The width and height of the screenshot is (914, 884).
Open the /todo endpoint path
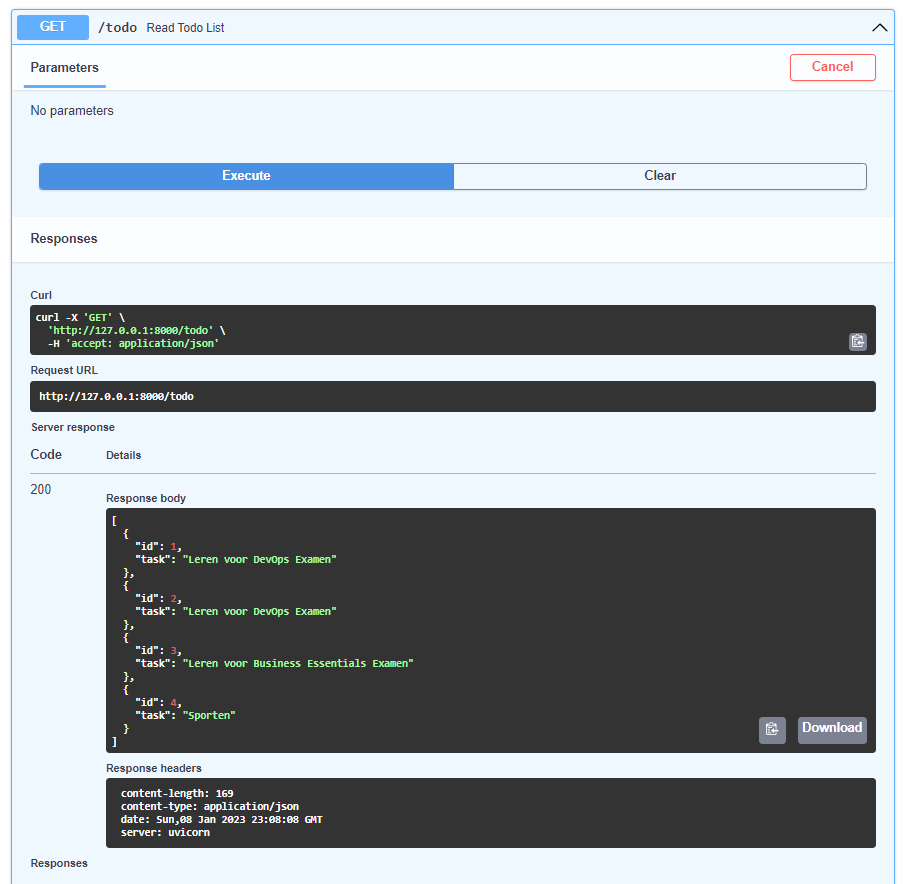[117, 27]
